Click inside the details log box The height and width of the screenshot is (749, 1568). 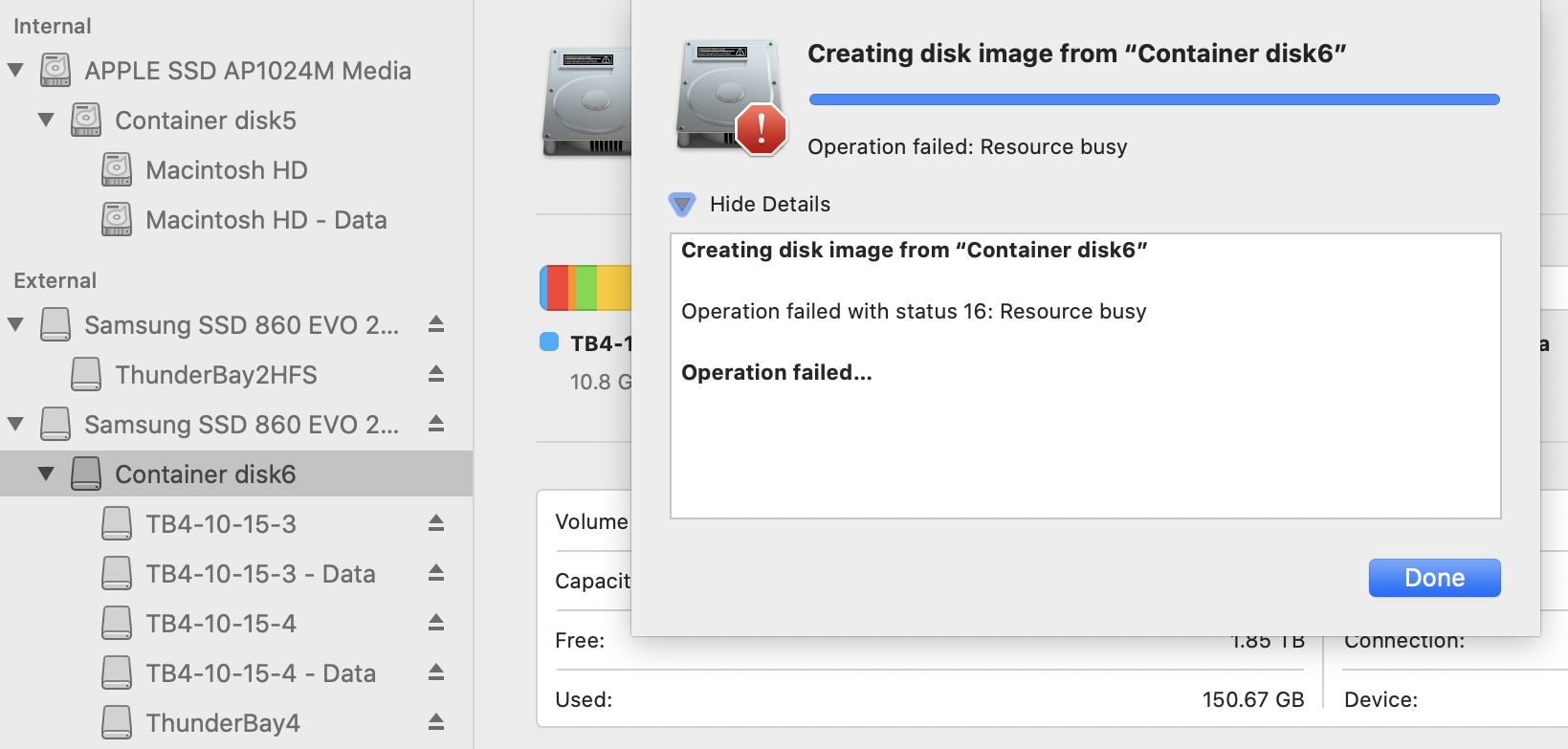tap(1085, 376)
